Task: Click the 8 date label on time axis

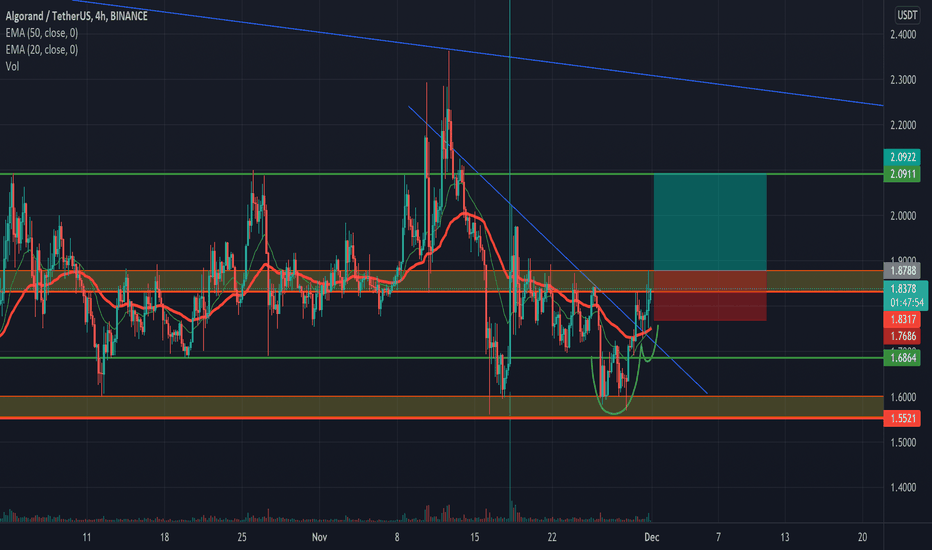Action: pos(397,538)
